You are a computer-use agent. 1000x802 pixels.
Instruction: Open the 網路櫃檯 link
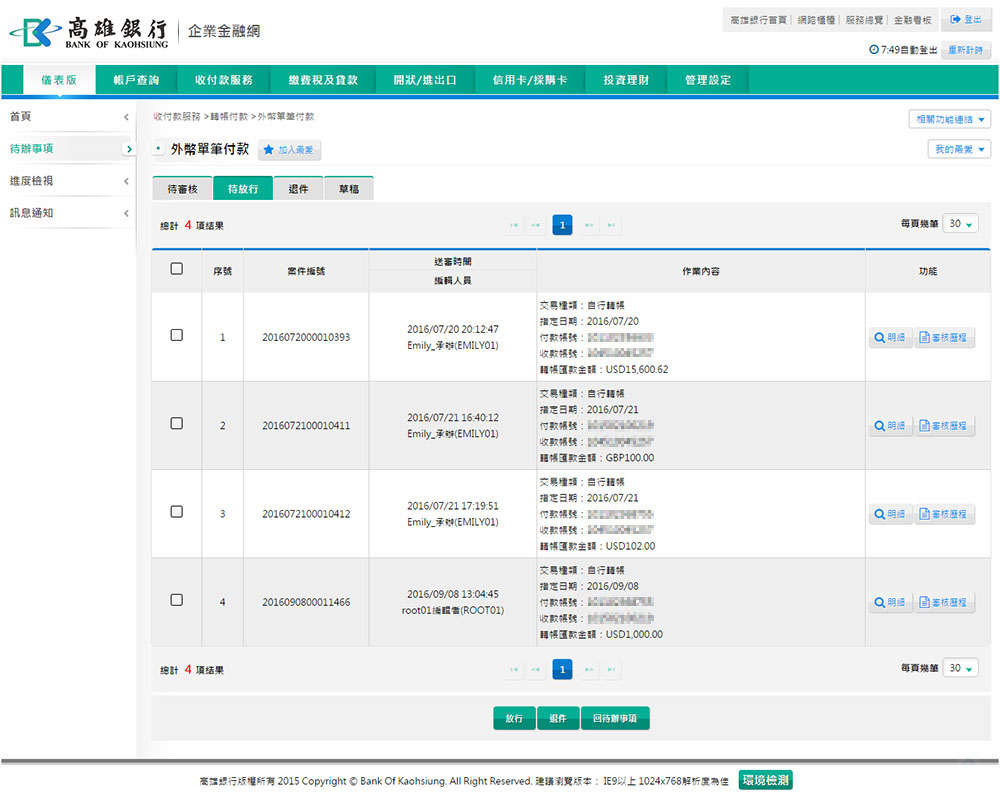click(x=816, y=20)
